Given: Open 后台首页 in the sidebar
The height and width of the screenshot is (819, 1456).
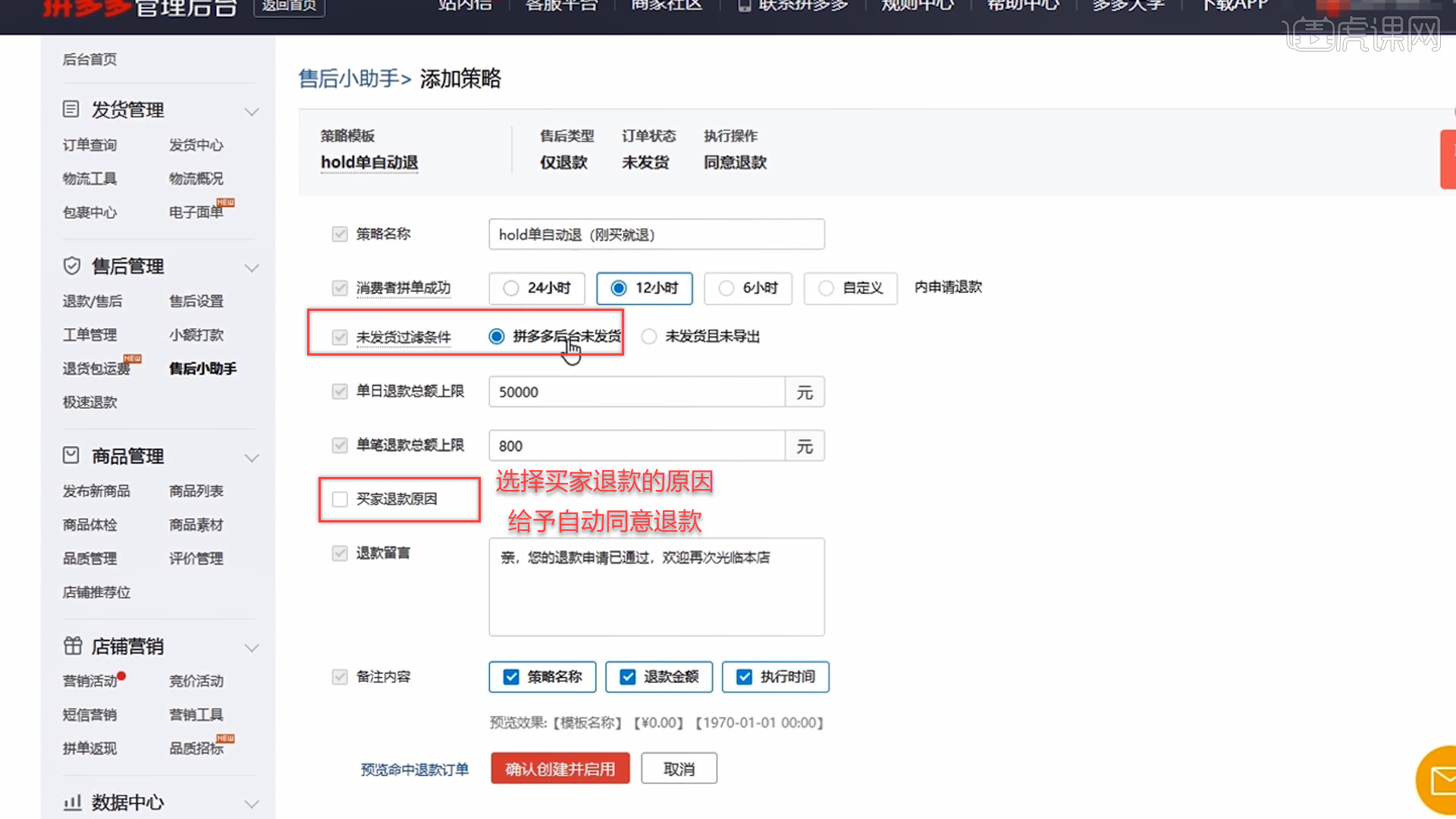Looking at the screenshot, I should [89, 59].
